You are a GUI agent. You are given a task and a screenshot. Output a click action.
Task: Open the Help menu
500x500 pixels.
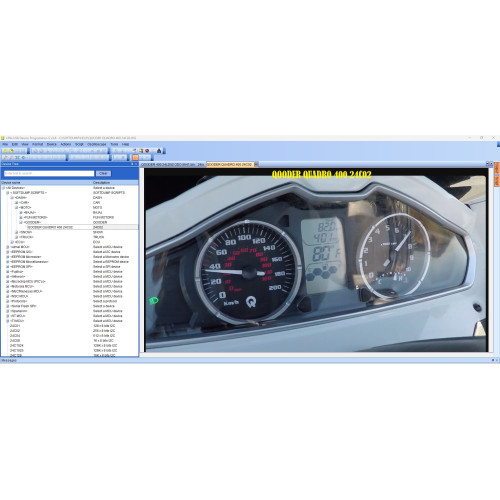click(x=125, y=144)
